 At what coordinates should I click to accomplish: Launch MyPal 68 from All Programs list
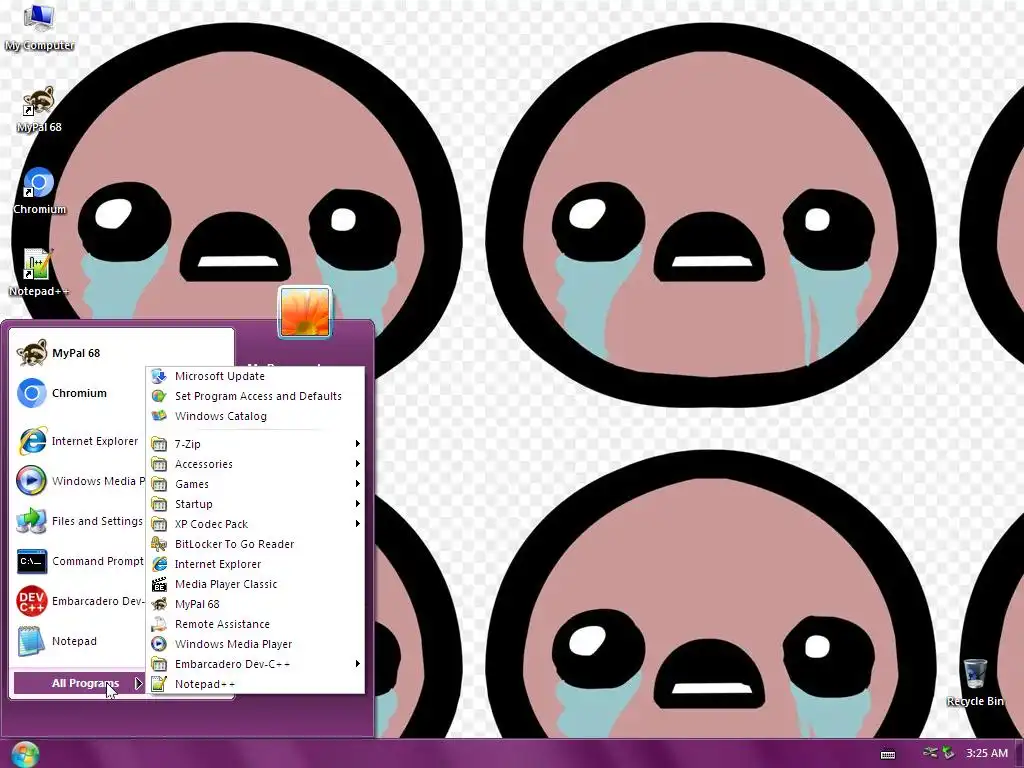(255, 604)
